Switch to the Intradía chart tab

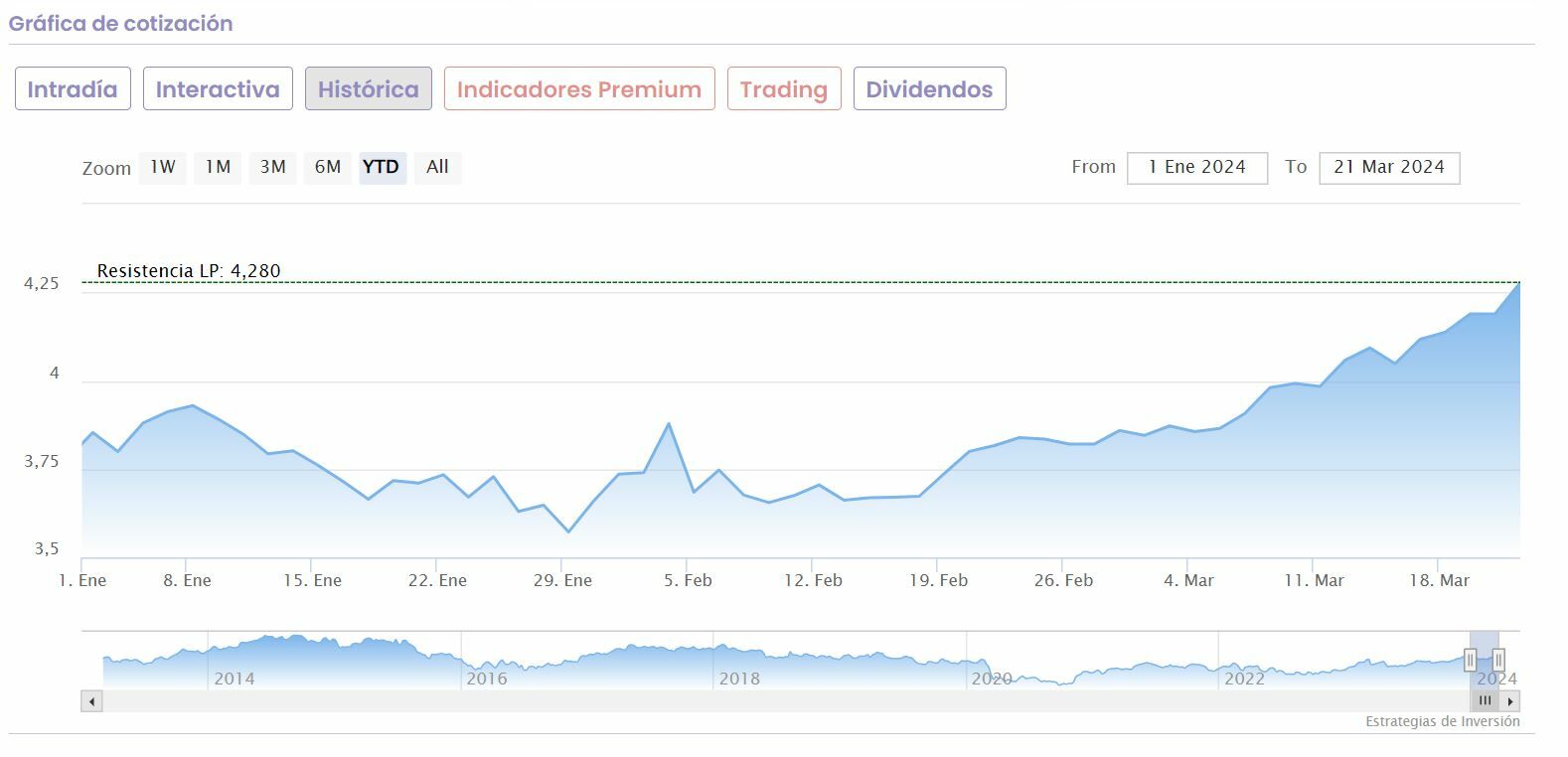coord(73,89)
